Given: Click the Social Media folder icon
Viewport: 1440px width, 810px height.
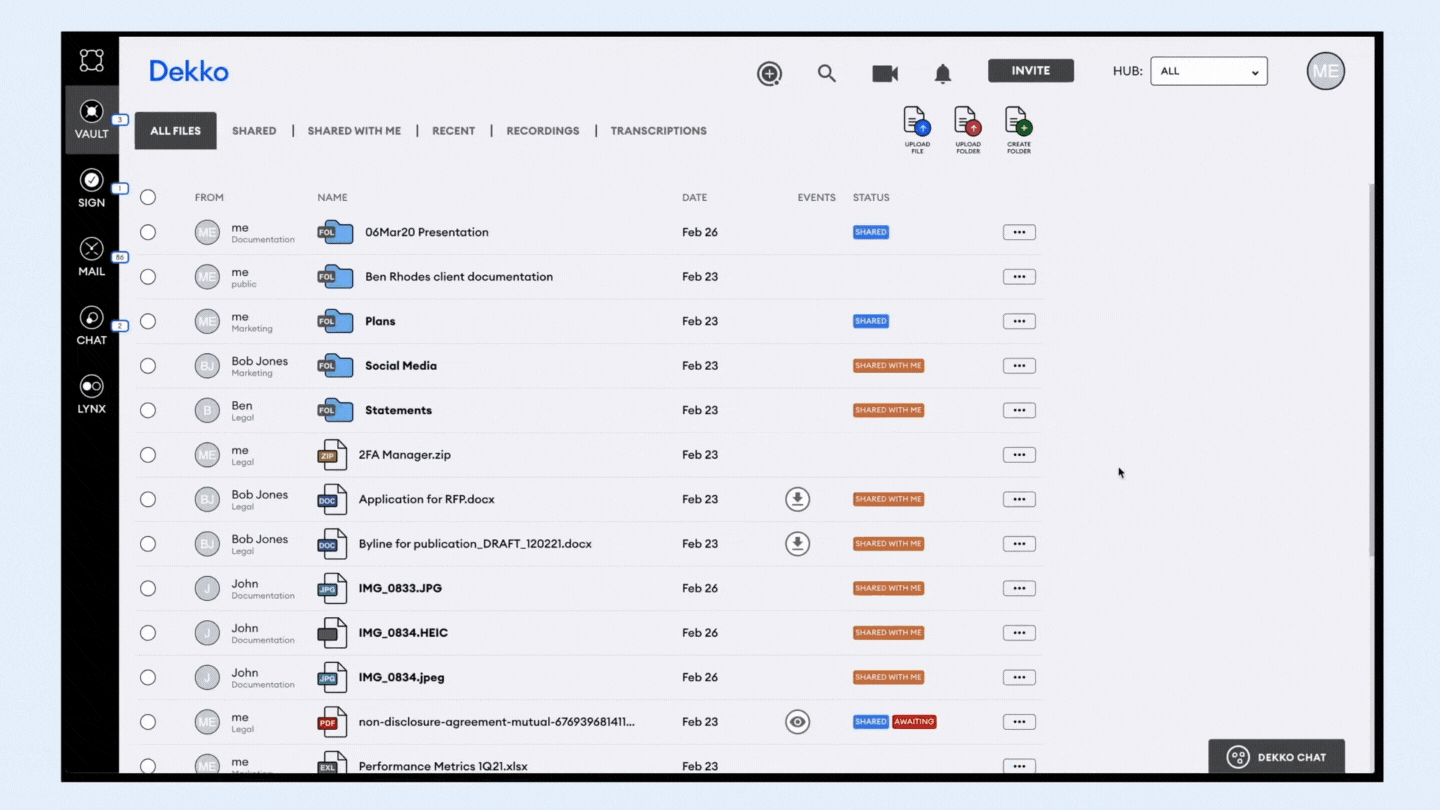Looking at the screenshot, I should 335,366.
